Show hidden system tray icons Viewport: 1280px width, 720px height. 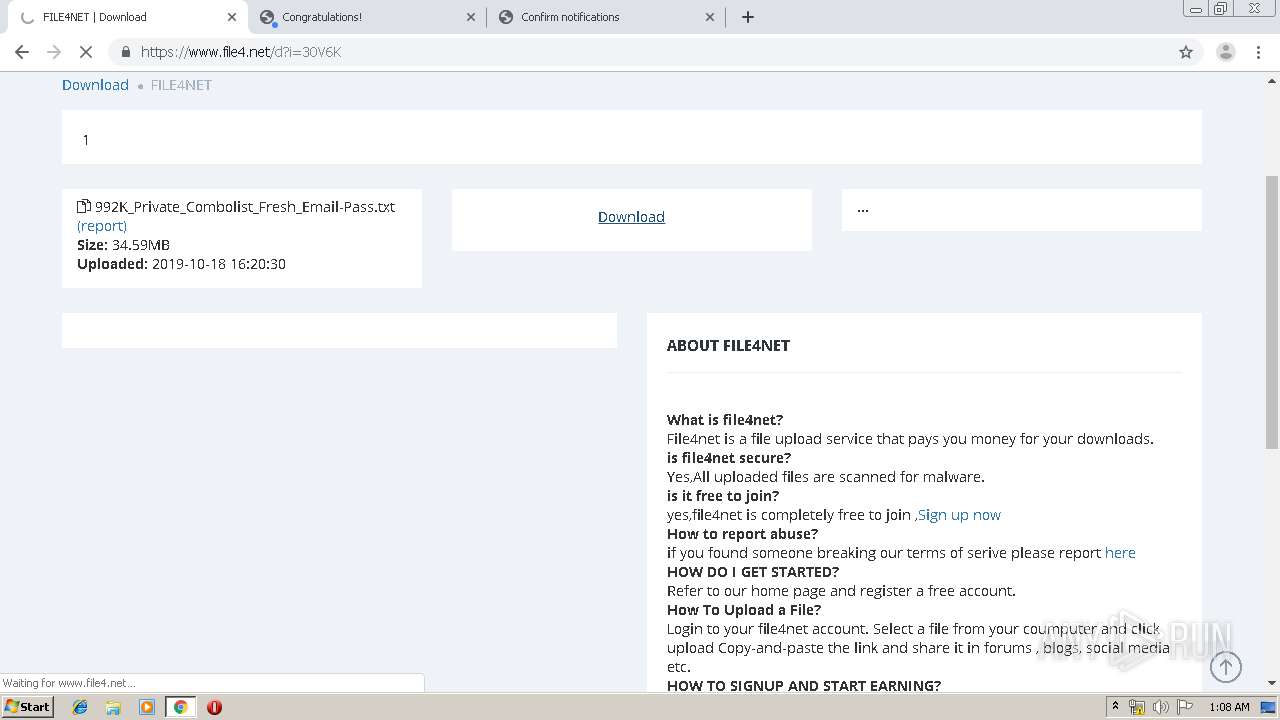[x=1115, y=707]
